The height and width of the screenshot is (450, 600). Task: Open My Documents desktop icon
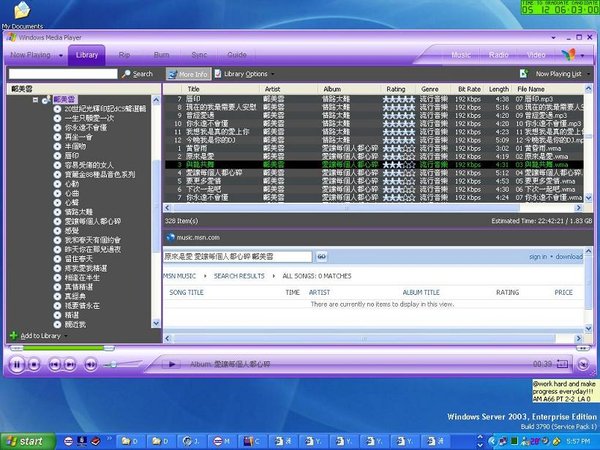pyautogui.click(x=22, y=15)
